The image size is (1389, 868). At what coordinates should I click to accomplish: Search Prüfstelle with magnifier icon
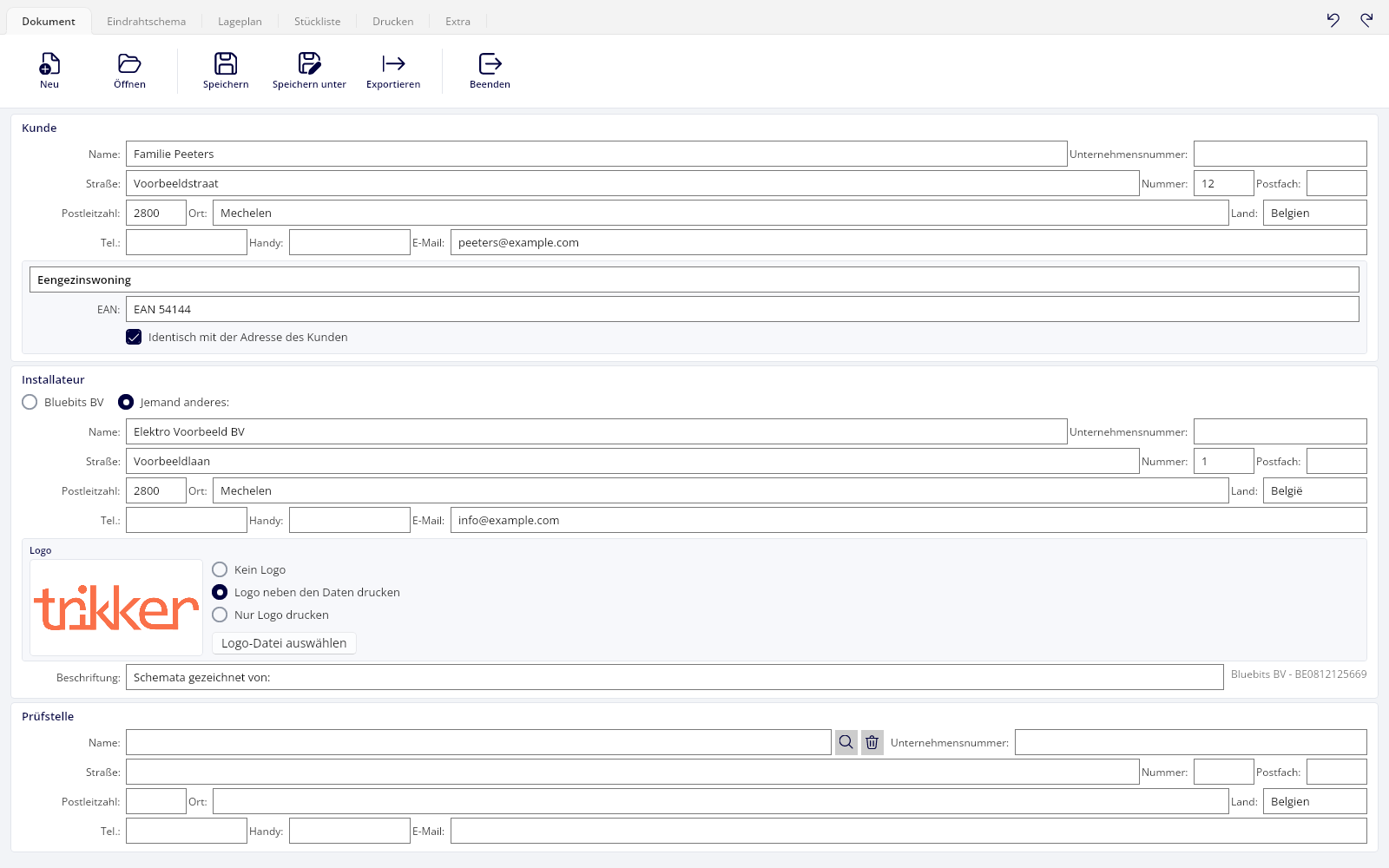(x=846, y=742)
